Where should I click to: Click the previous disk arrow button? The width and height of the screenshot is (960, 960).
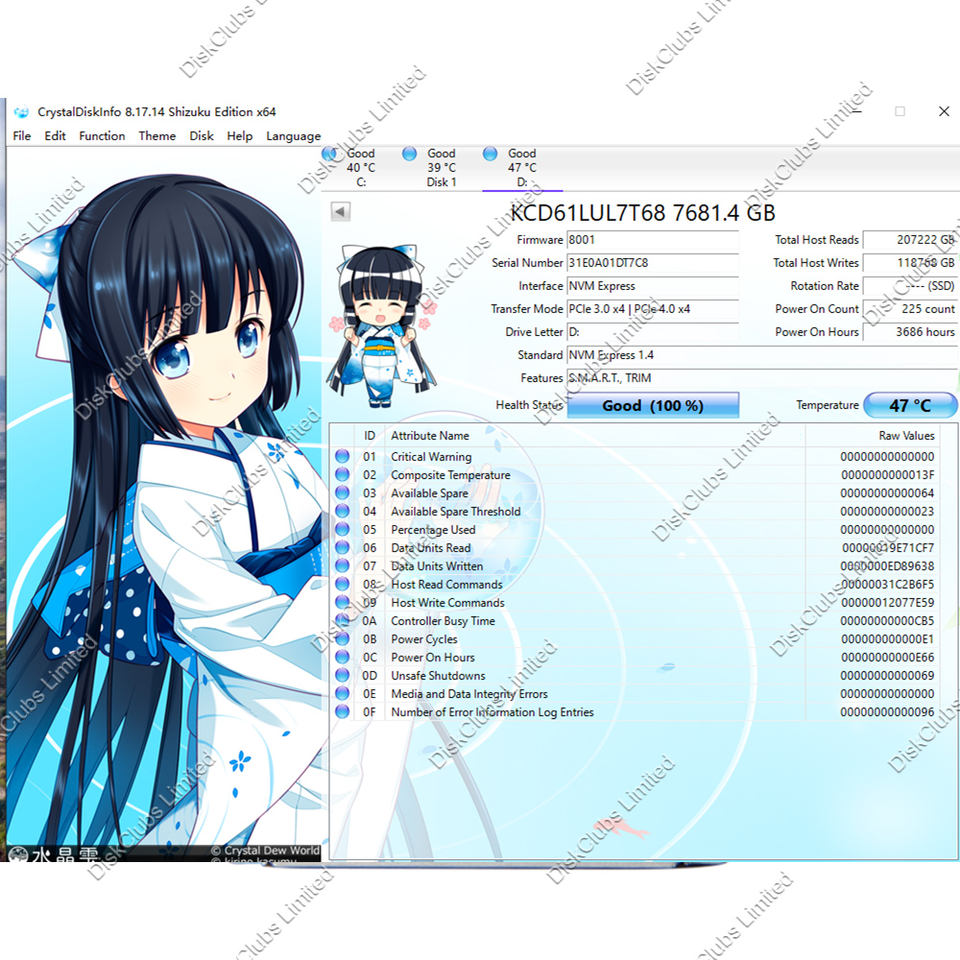point(340,212)
